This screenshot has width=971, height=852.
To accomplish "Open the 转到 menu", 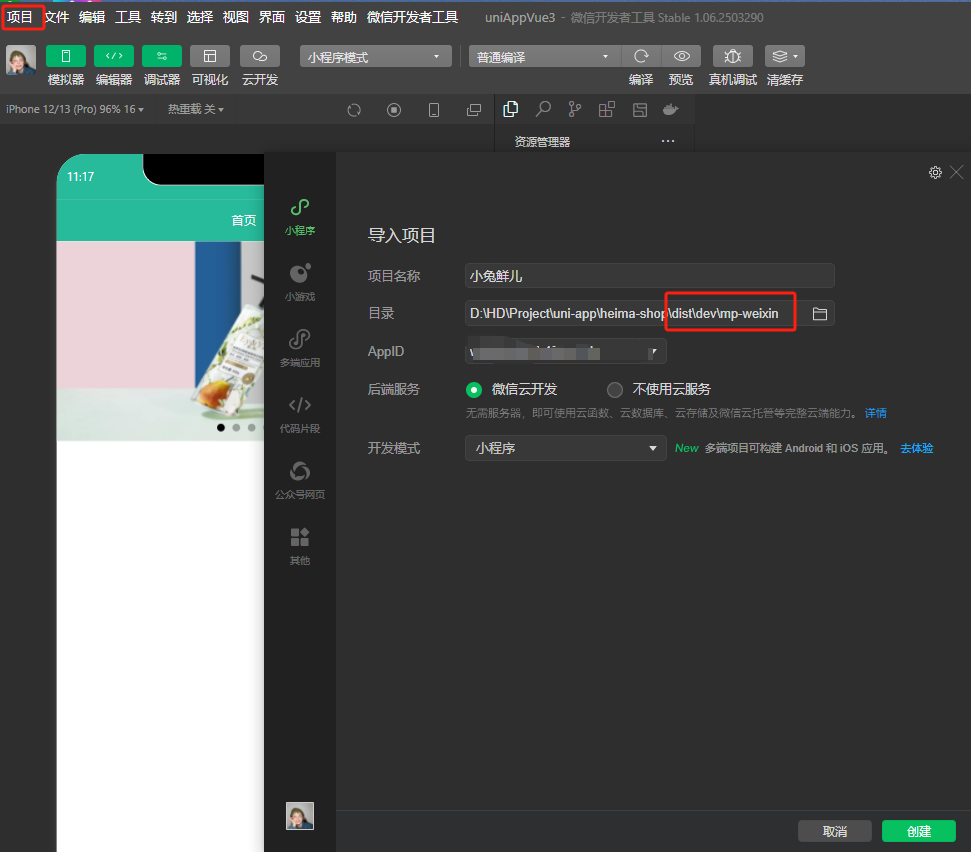I will click(x=164, y=17).
